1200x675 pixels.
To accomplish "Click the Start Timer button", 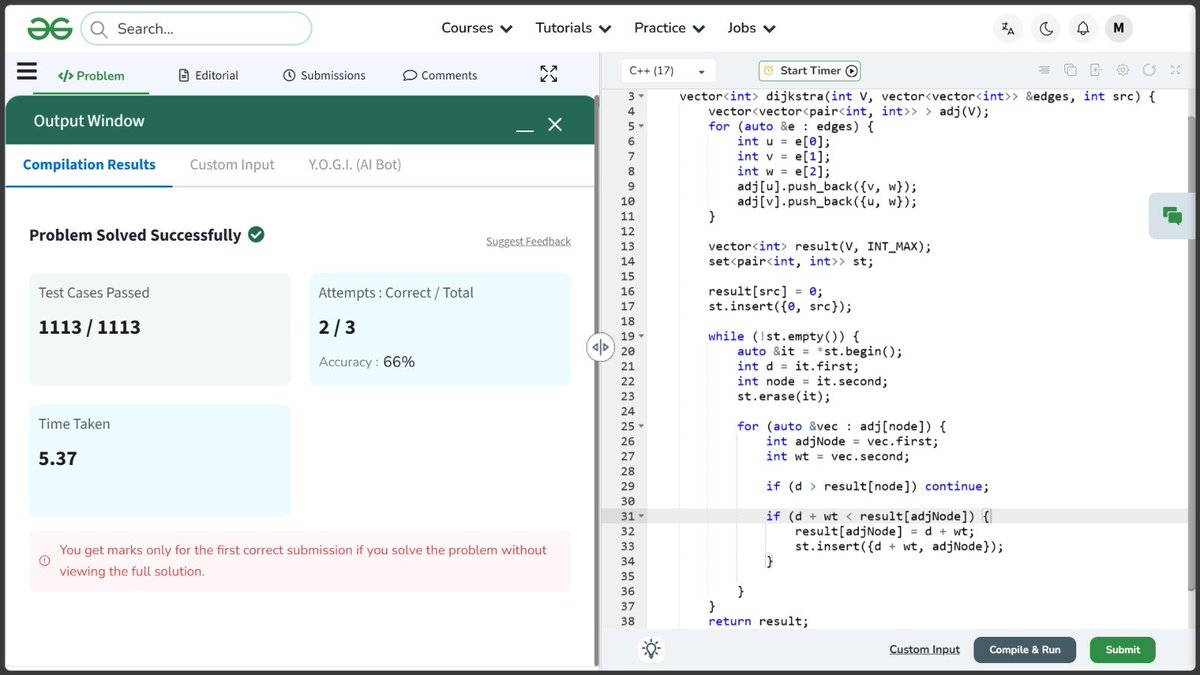I will pyautogui.click(x=810, y=71).
